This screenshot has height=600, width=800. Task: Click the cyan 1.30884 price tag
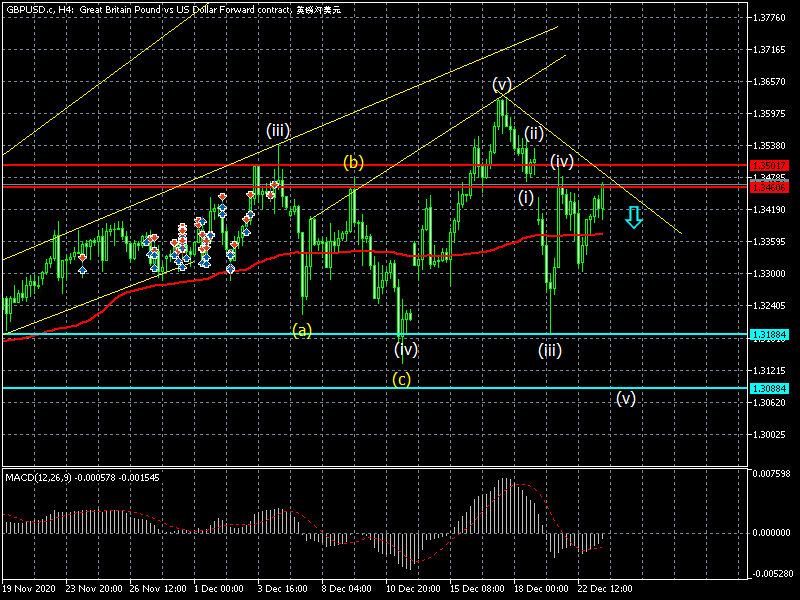[769, 388]
